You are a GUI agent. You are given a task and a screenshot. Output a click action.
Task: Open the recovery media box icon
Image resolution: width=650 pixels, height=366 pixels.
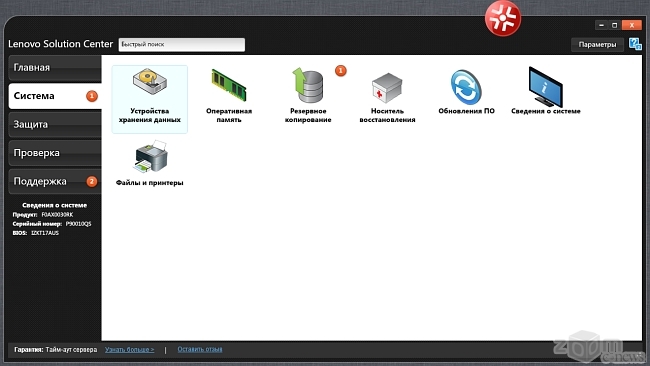387,88
